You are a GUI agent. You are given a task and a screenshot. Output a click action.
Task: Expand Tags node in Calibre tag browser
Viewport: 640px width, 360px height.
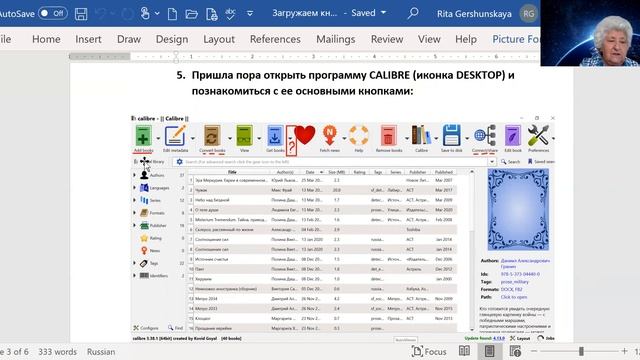[x=134, y=263]
